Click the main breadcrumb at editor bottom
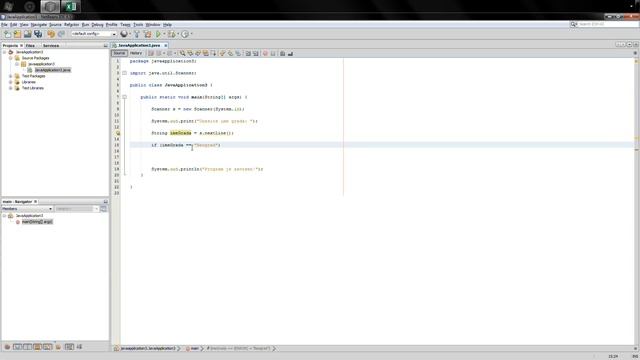The height and width of the screenshot is (360, 640). point(194,349)
